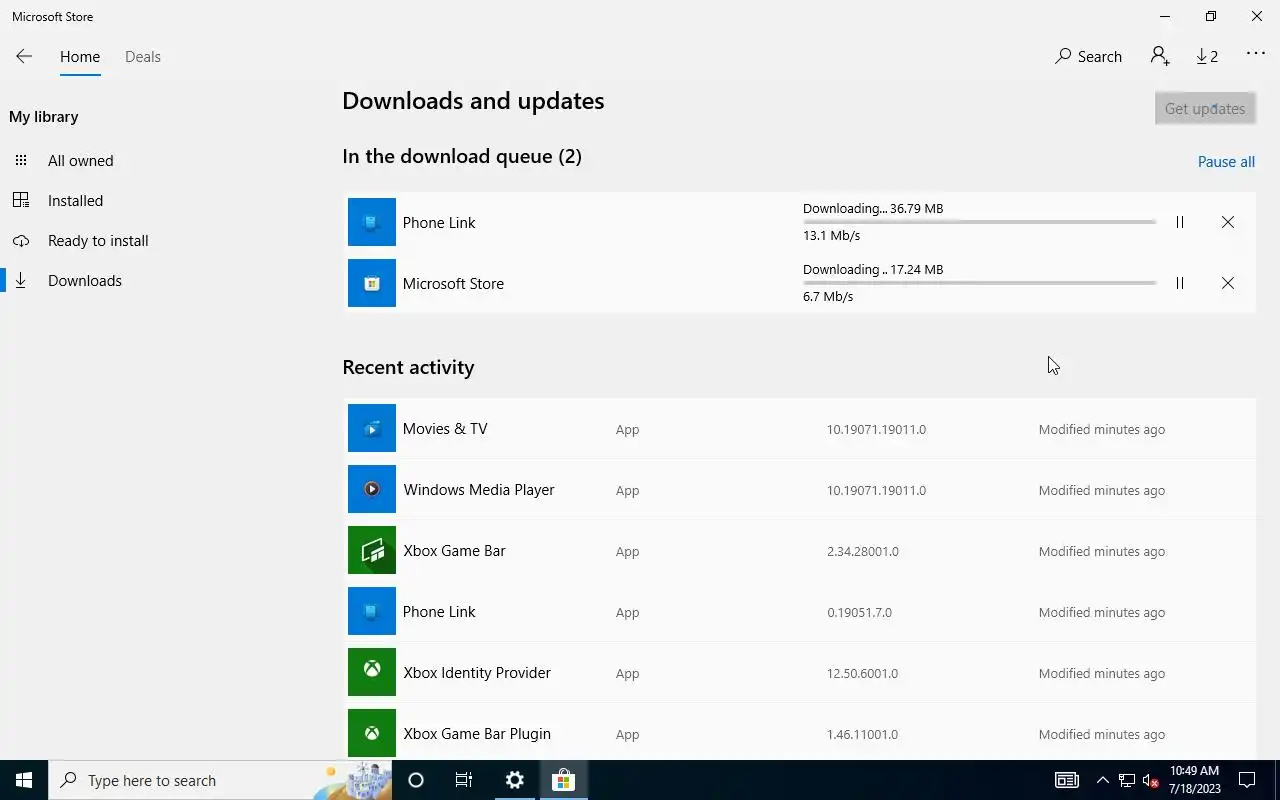Viewport: 1280px width, 800px height.
Task: Click the Xbox Game Bar Plugin icon
Action: click(x=372, y=733)
